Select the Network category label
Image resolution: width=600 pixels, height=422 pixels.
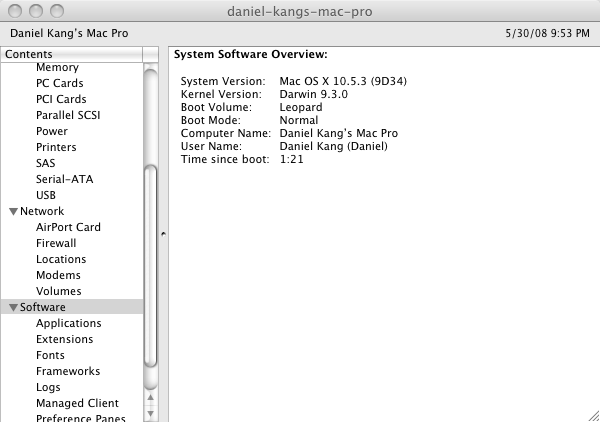(42, 211)
